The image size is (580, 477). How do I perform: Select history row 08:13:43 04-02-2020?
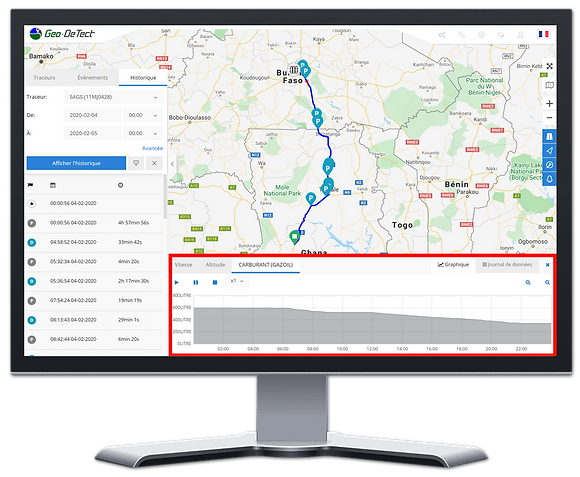pyautogui.click(x=94, y=320)
